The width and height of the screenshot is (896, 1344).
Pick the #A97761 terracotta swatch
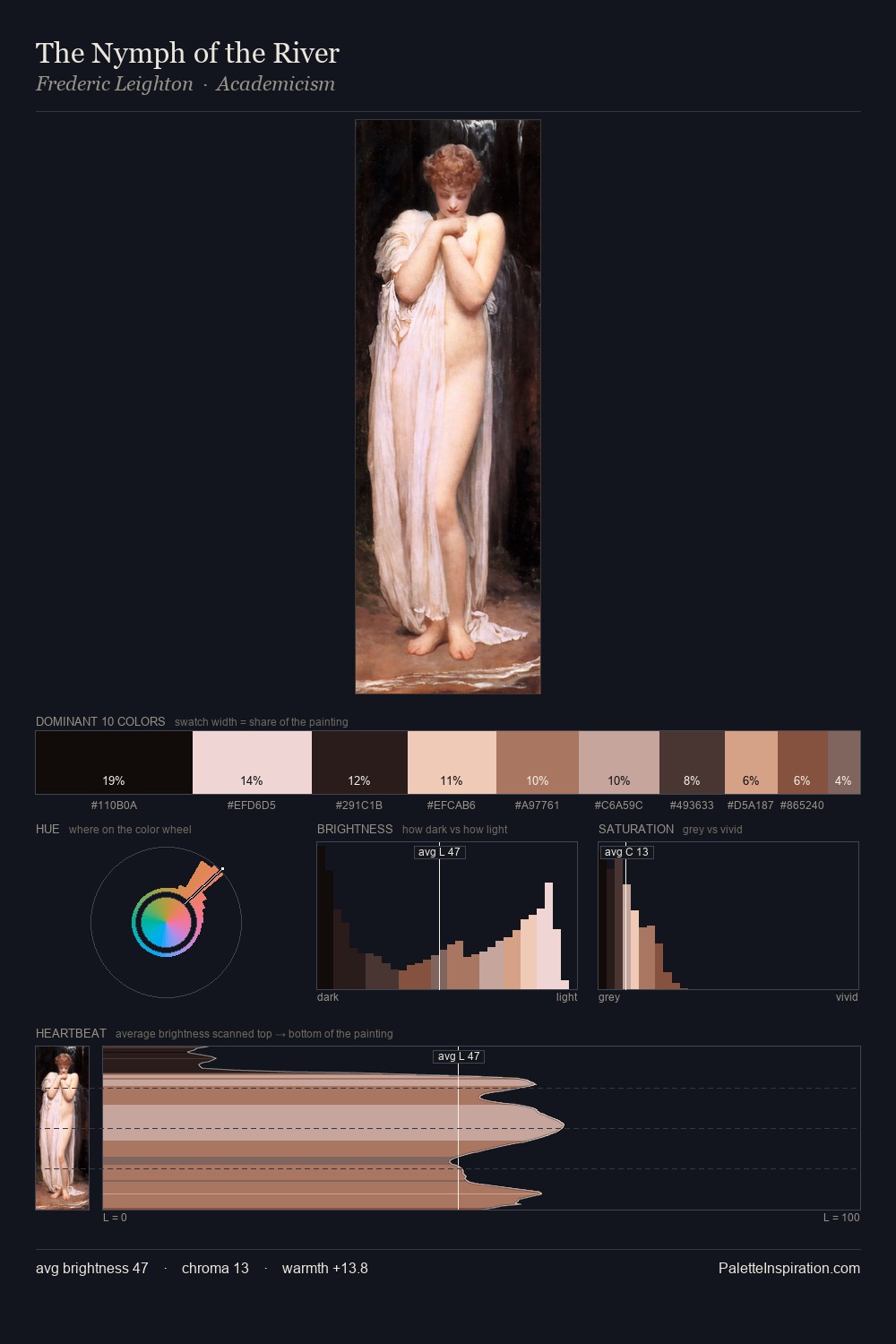pyautogui.click(x=538, y=762)
